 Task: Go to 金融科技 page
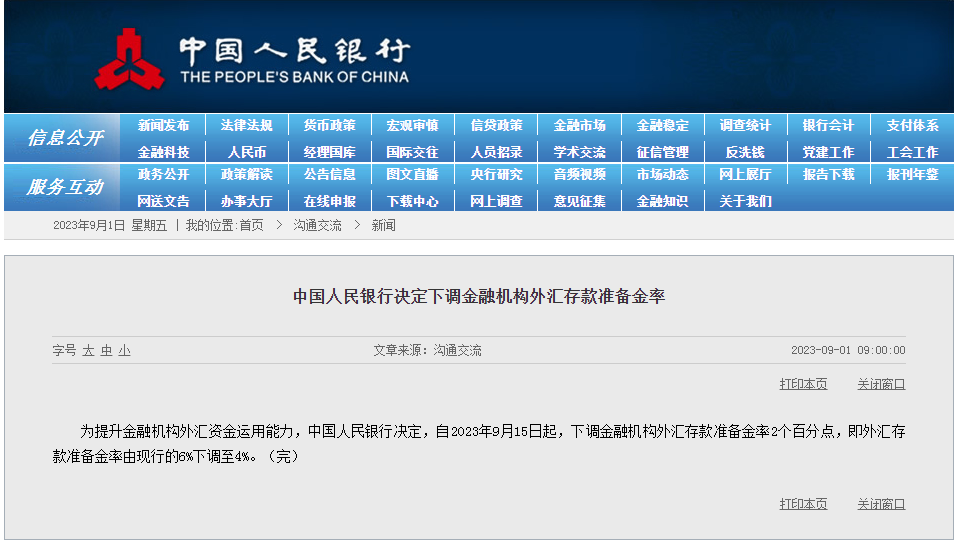(x=163, y=152)
